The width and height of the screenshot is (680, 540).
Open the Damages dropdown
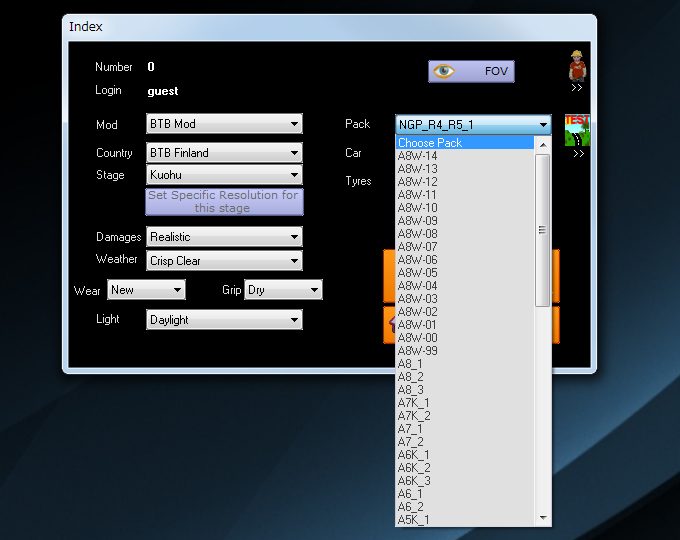224,237
